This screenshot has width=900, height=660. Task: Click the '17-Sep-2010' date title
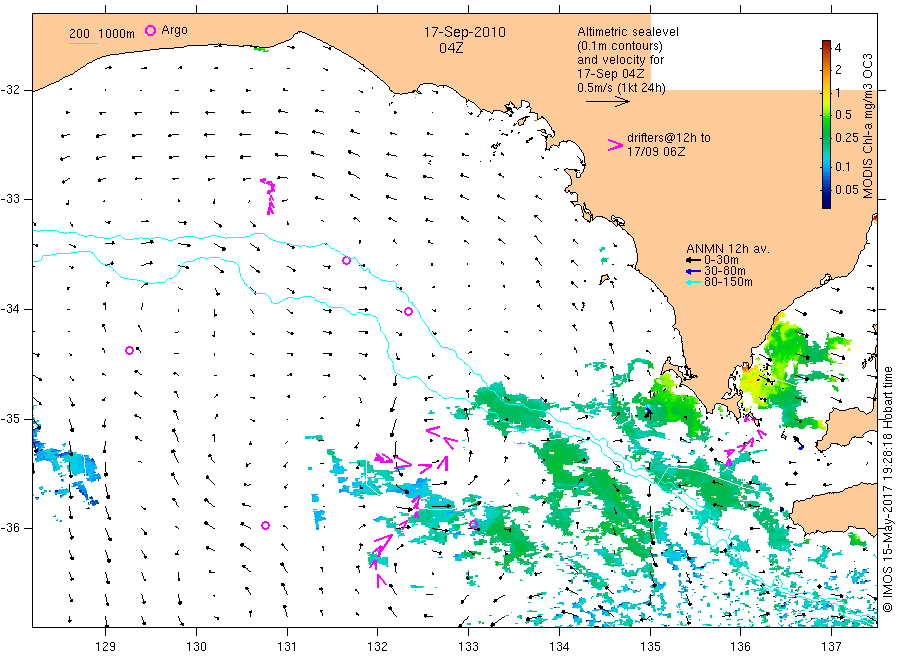[x=464, y=32]
